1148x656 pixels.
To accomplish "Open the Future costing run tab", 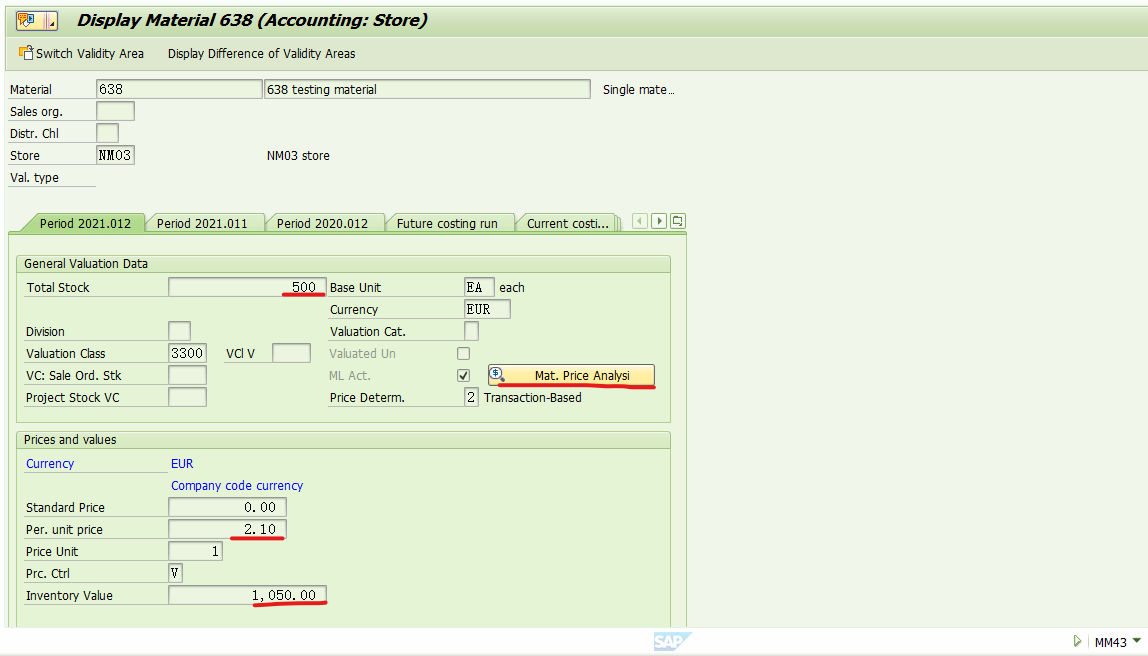I will click(449, 222).
